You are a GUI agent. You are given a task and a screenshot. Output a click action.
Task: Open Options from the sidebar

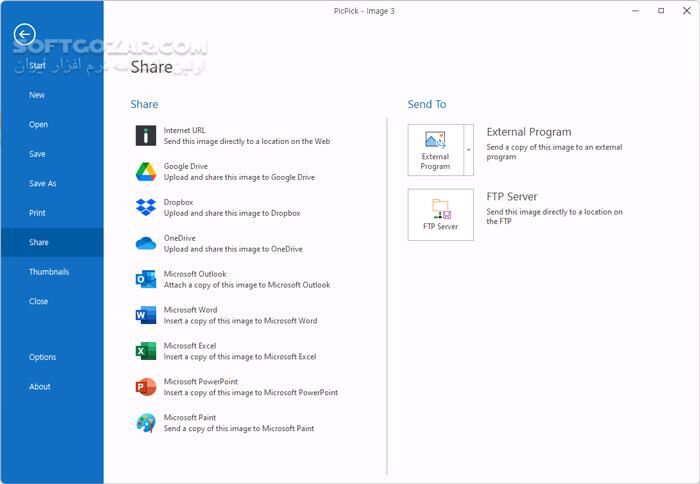43,357
